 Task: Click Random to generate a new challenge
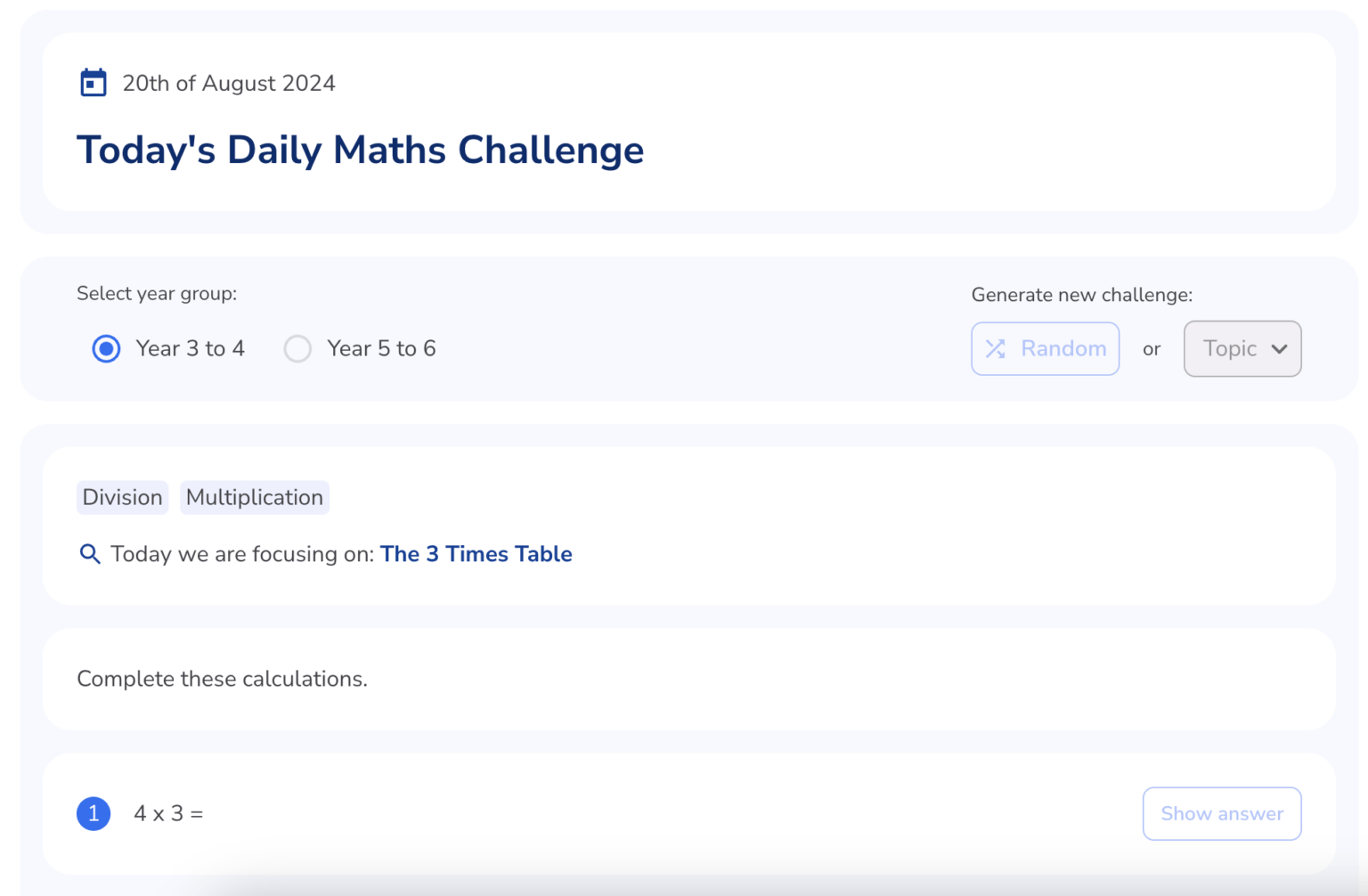(x=1046, y=348)
